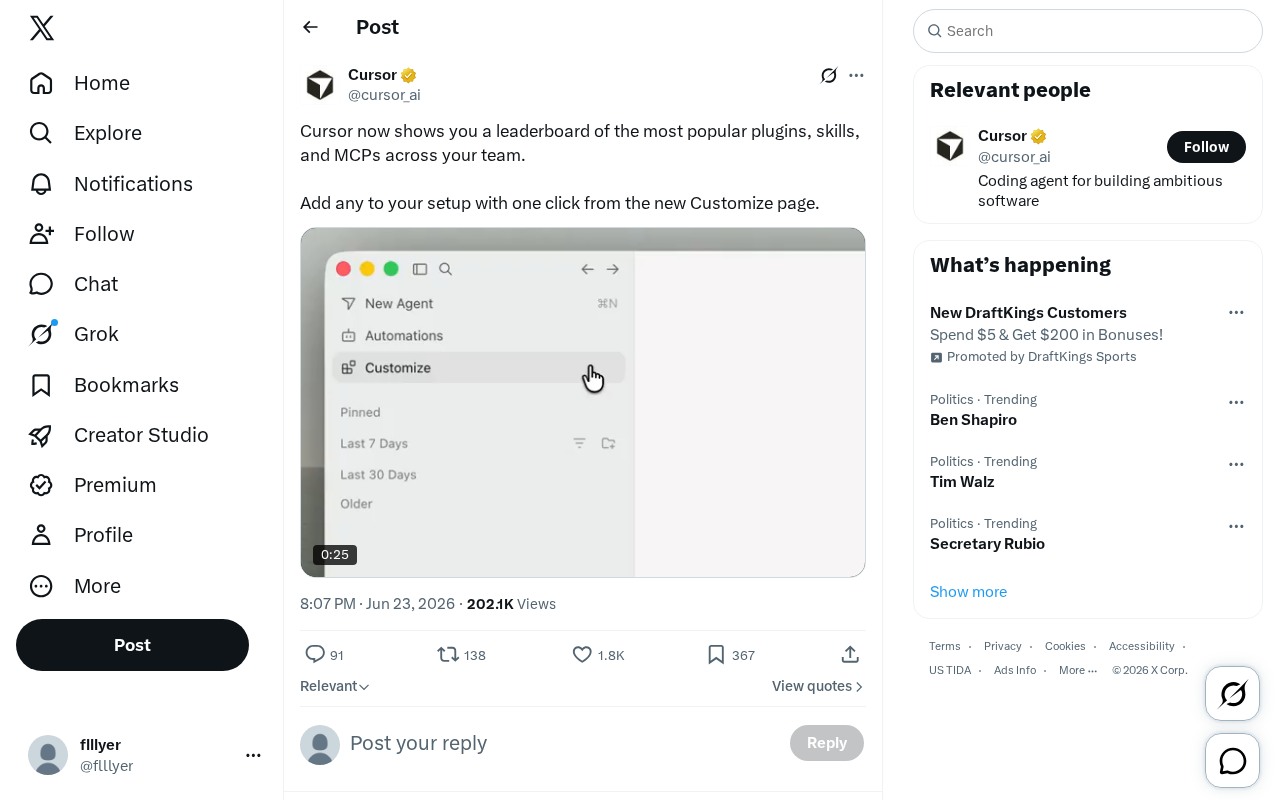
Task: Open account menu next to flllyer
Action: coord(253,755)
